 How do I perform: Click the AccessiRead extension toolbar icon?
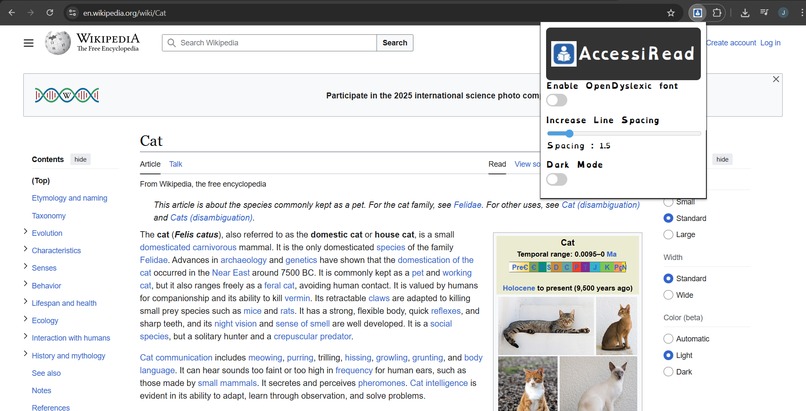[697, 13]
